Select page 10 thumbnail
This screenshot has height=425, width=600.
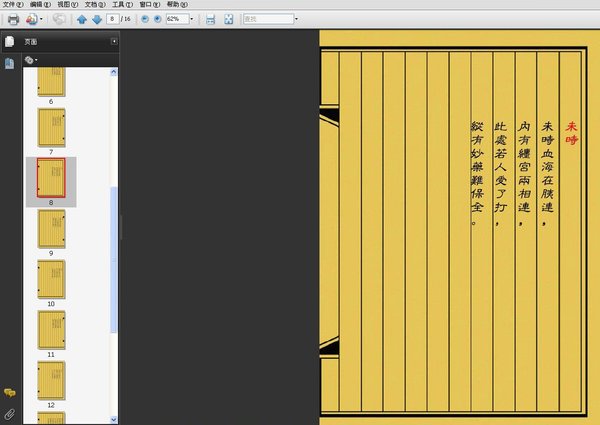pos(51,279)
